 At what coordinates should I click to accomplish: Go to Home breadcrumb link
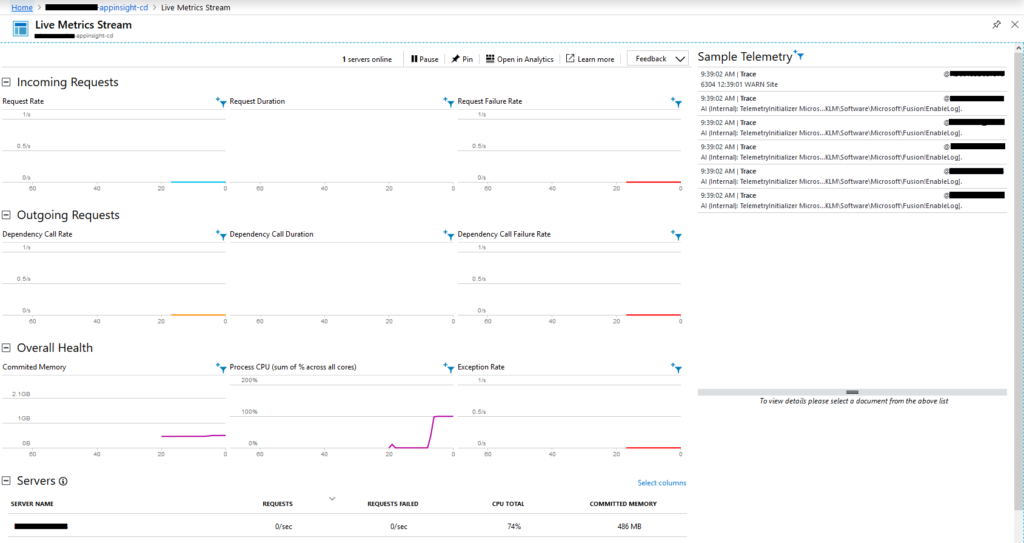click(22, 7)
